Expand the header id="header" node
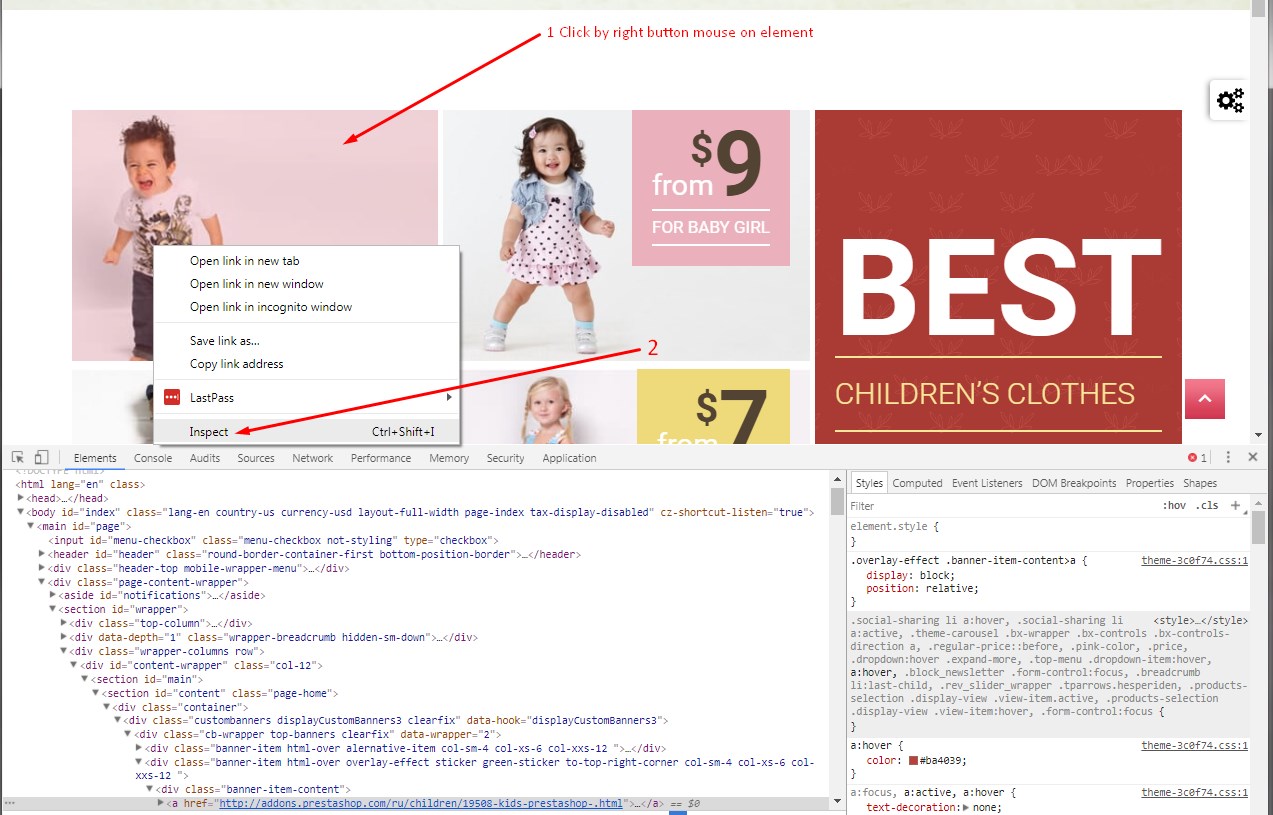This screenshot has height=815, width=1273. [x=42, y=554]
